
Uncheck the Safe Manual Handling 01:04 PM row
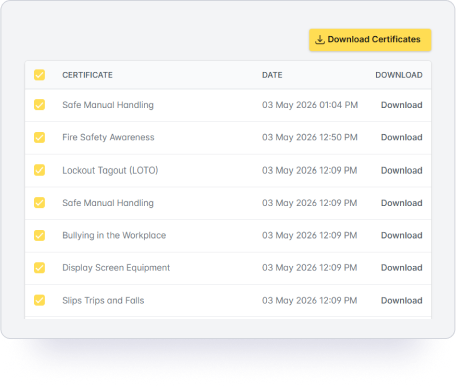(x=39, y=105)
